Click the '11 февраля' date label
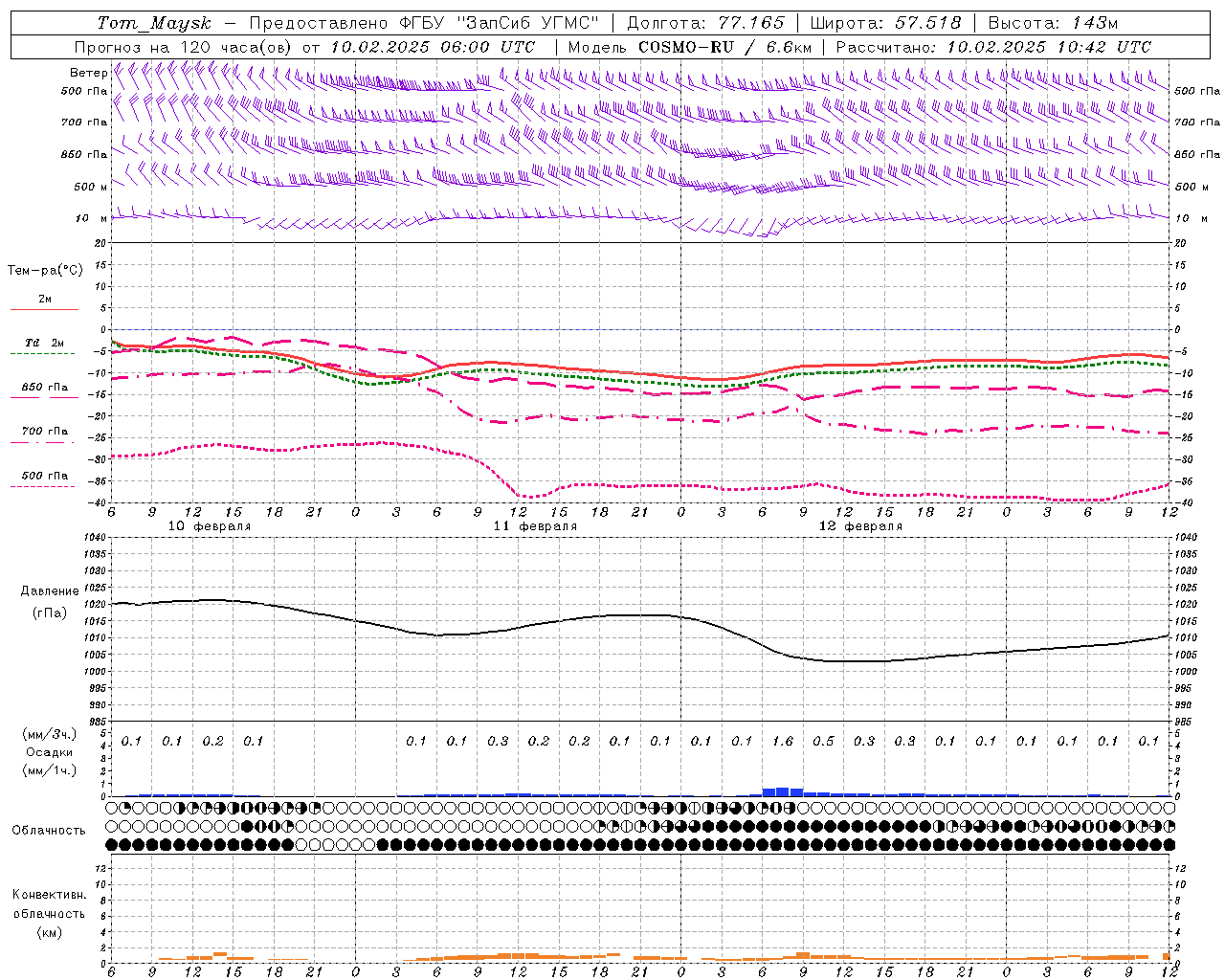 (x=535, y=526)
